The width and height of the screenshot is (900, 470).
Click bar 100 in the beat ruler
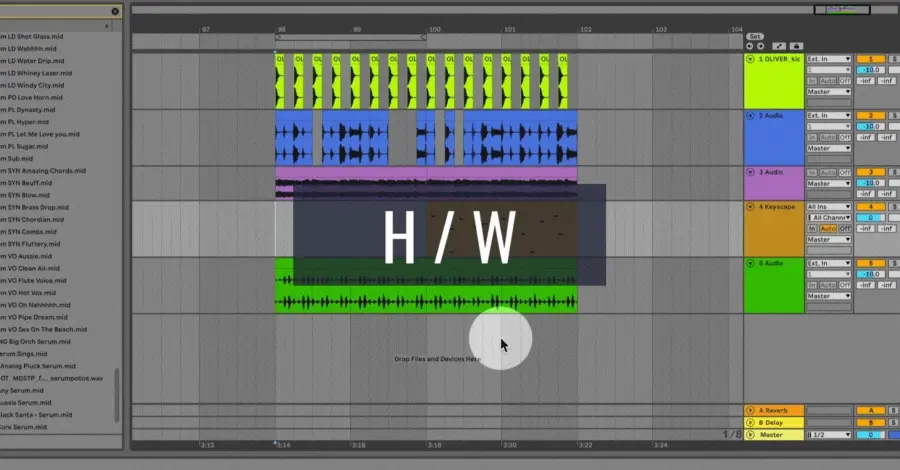(435, 29)
